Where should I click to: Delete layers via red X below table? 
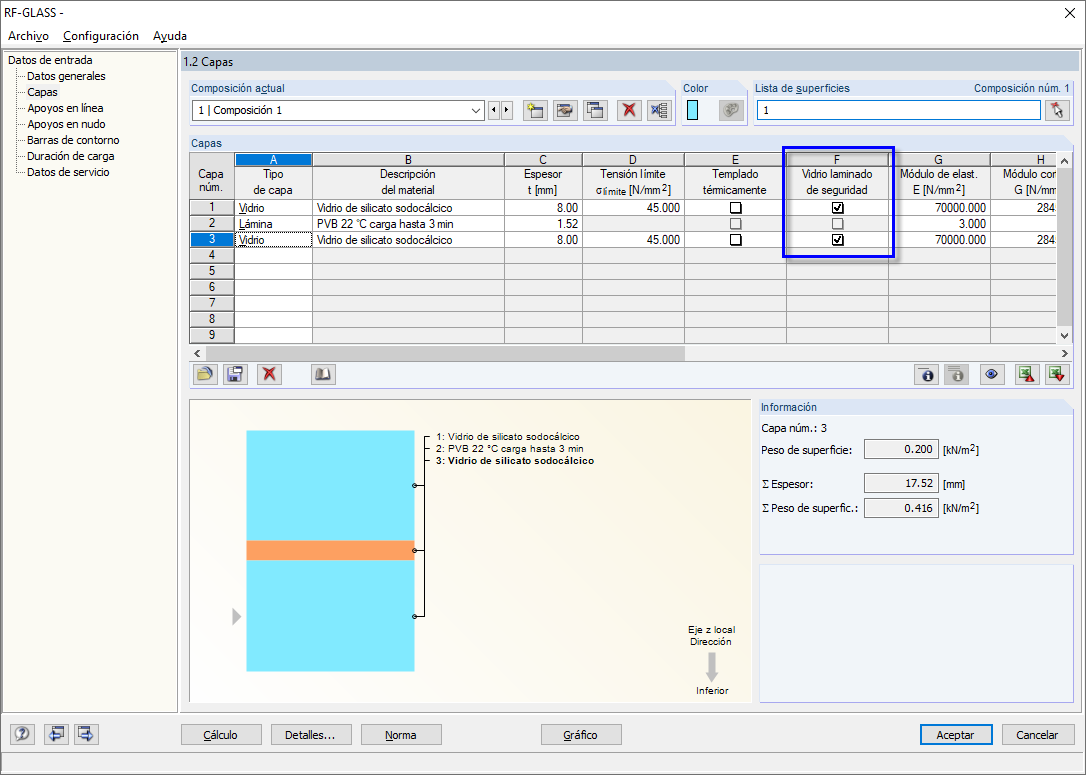(269, 374)
